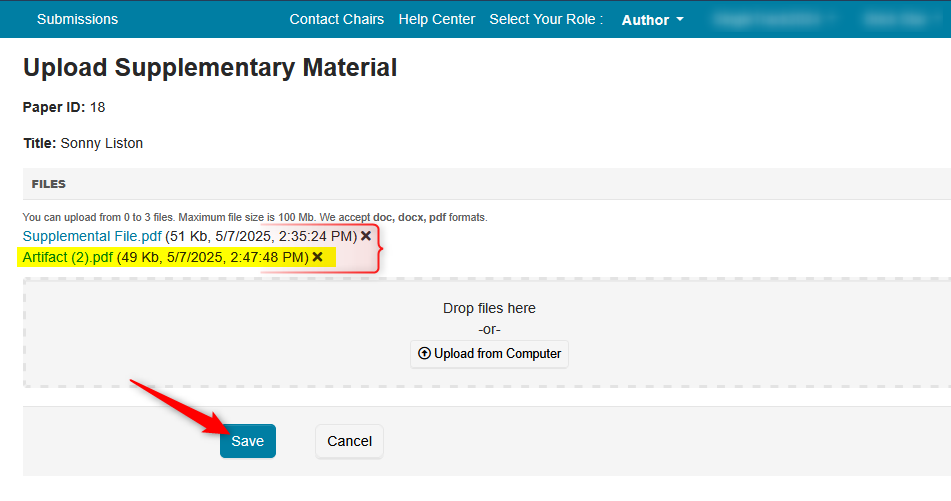Cancel the supplementary material upload
Image resolution: width=951 pixels, height=501 pixels.
349,441
